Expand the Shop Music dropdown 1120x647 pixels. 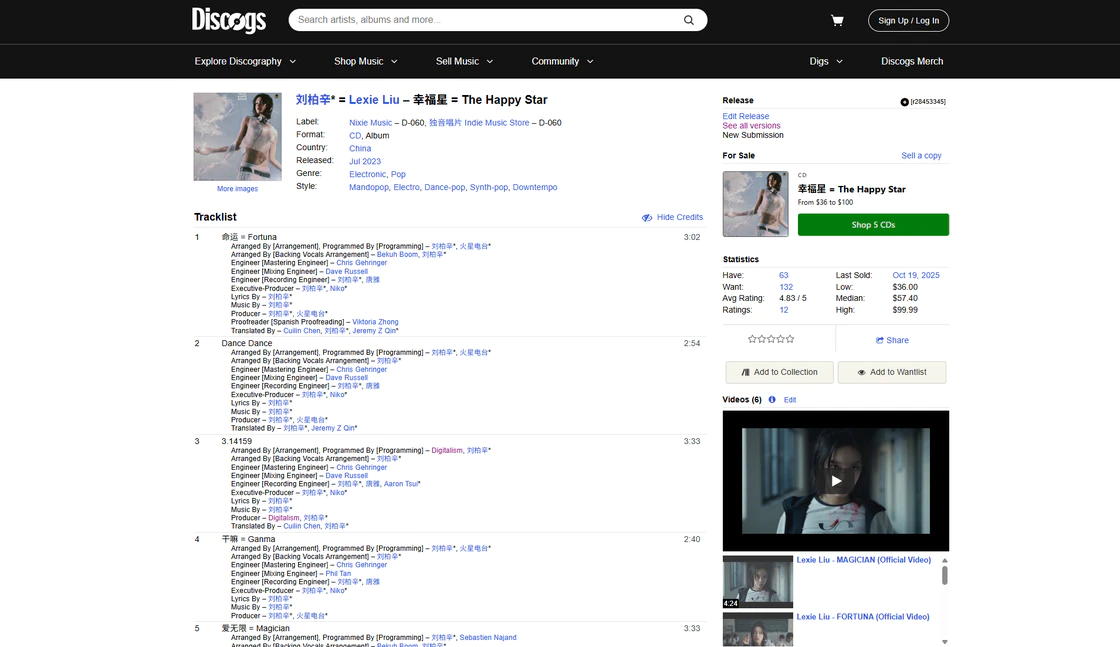(x=365, y=61)
